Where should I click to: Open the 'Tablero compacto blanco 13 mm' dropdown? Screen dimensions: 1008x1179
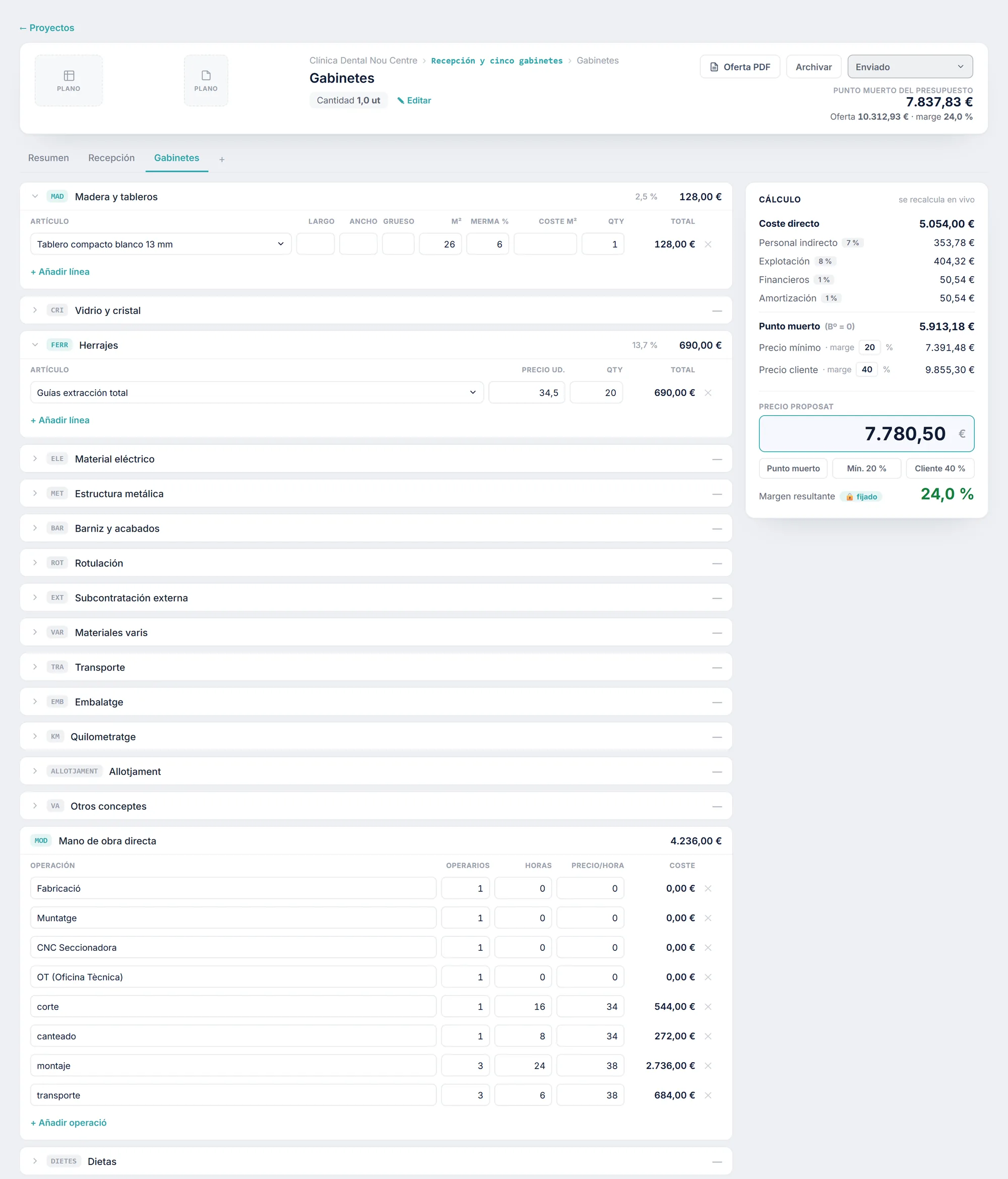click(160, 244)
